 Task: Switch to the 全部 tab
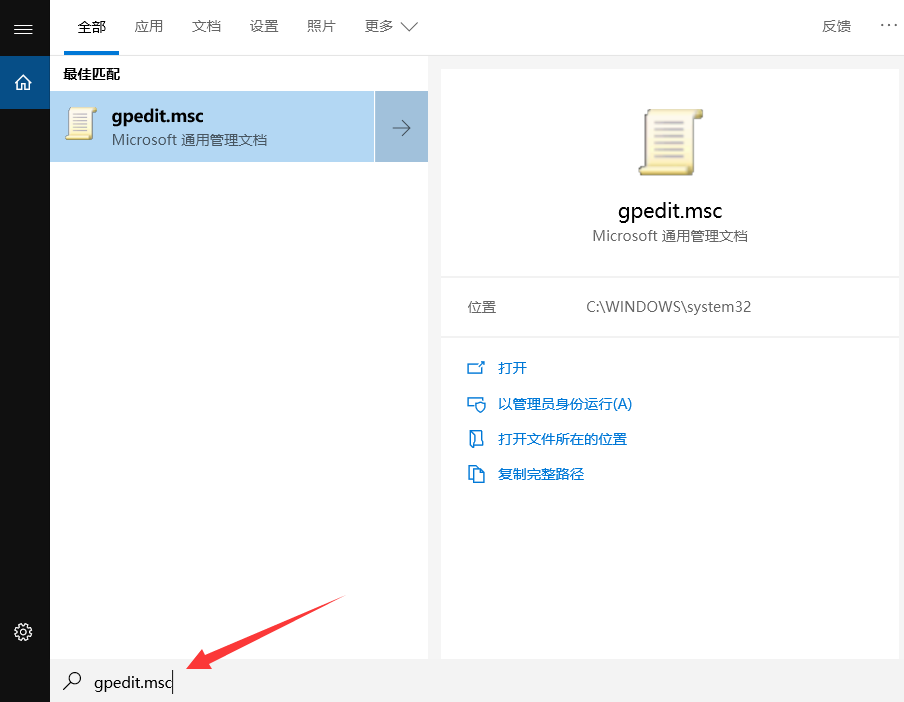tap(92, 27)
